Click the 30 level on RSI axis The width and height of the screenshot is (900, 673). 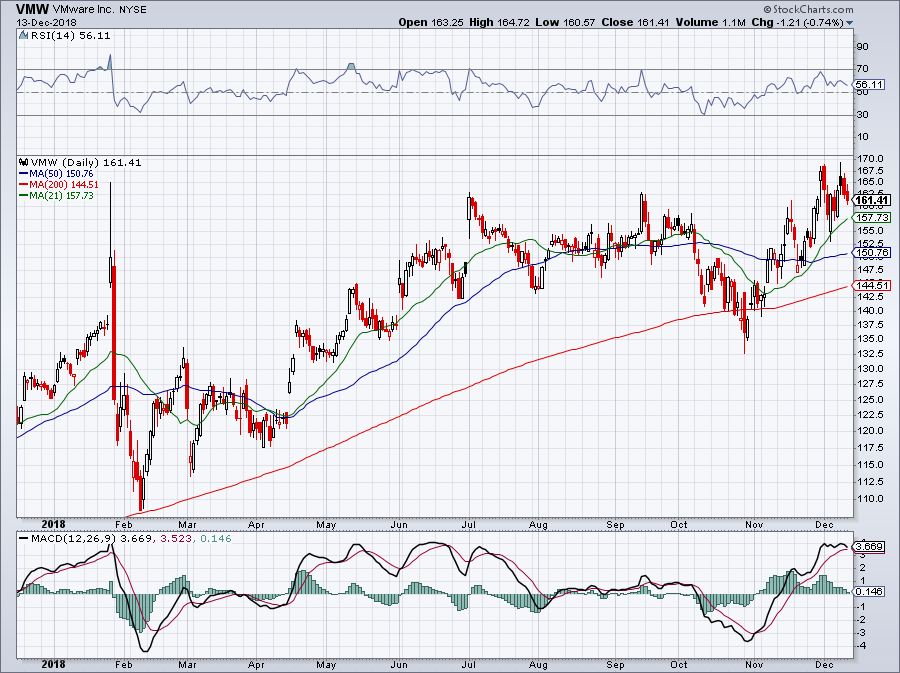click(x=862, y=115)
